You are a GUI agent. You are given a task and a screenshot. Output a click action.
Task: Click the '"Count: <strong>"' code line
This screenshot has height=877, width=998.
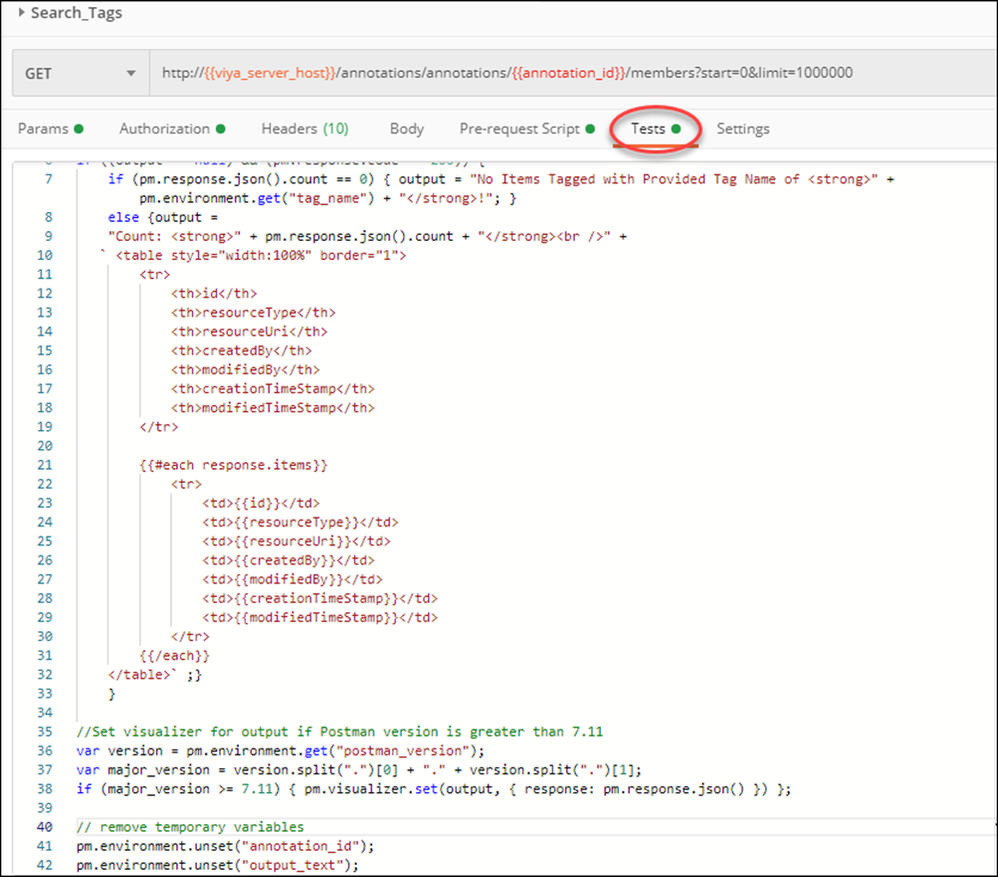point(367,236)
